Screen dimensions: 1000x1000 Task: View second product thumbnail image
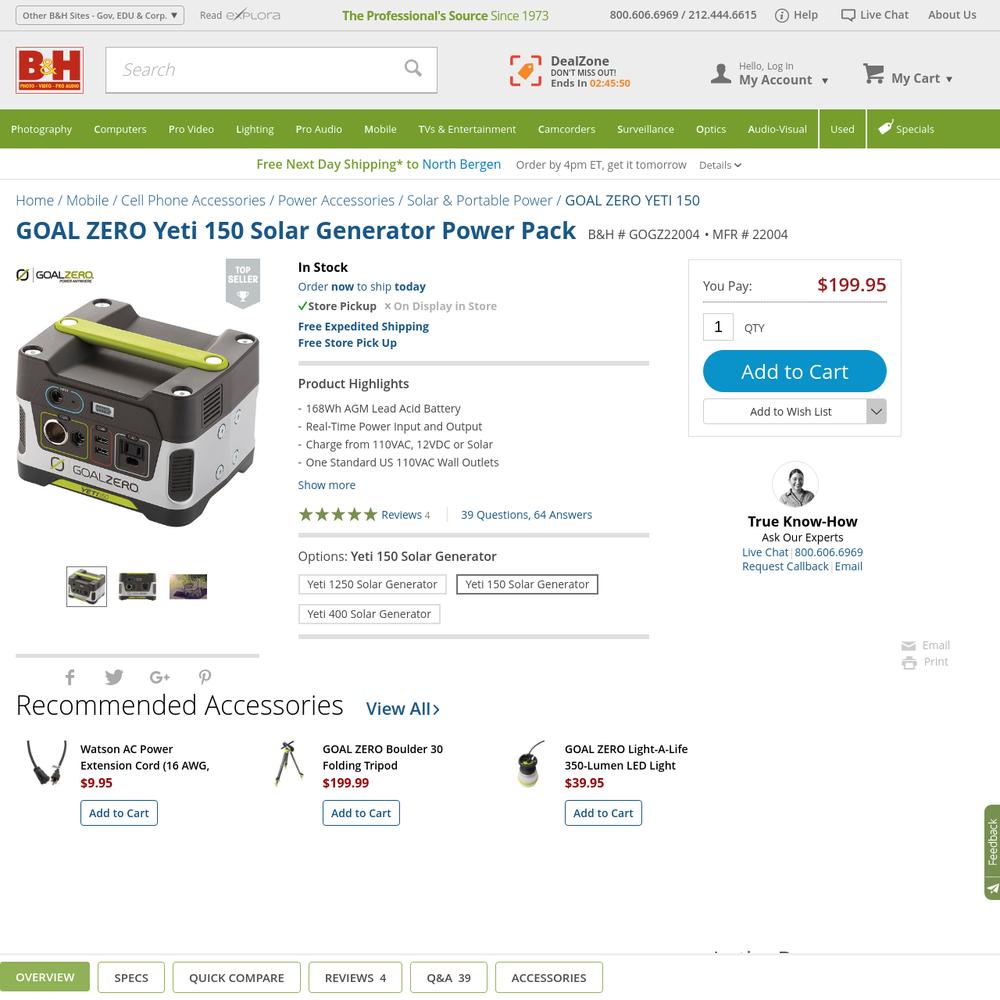click(x=138, y=586)
